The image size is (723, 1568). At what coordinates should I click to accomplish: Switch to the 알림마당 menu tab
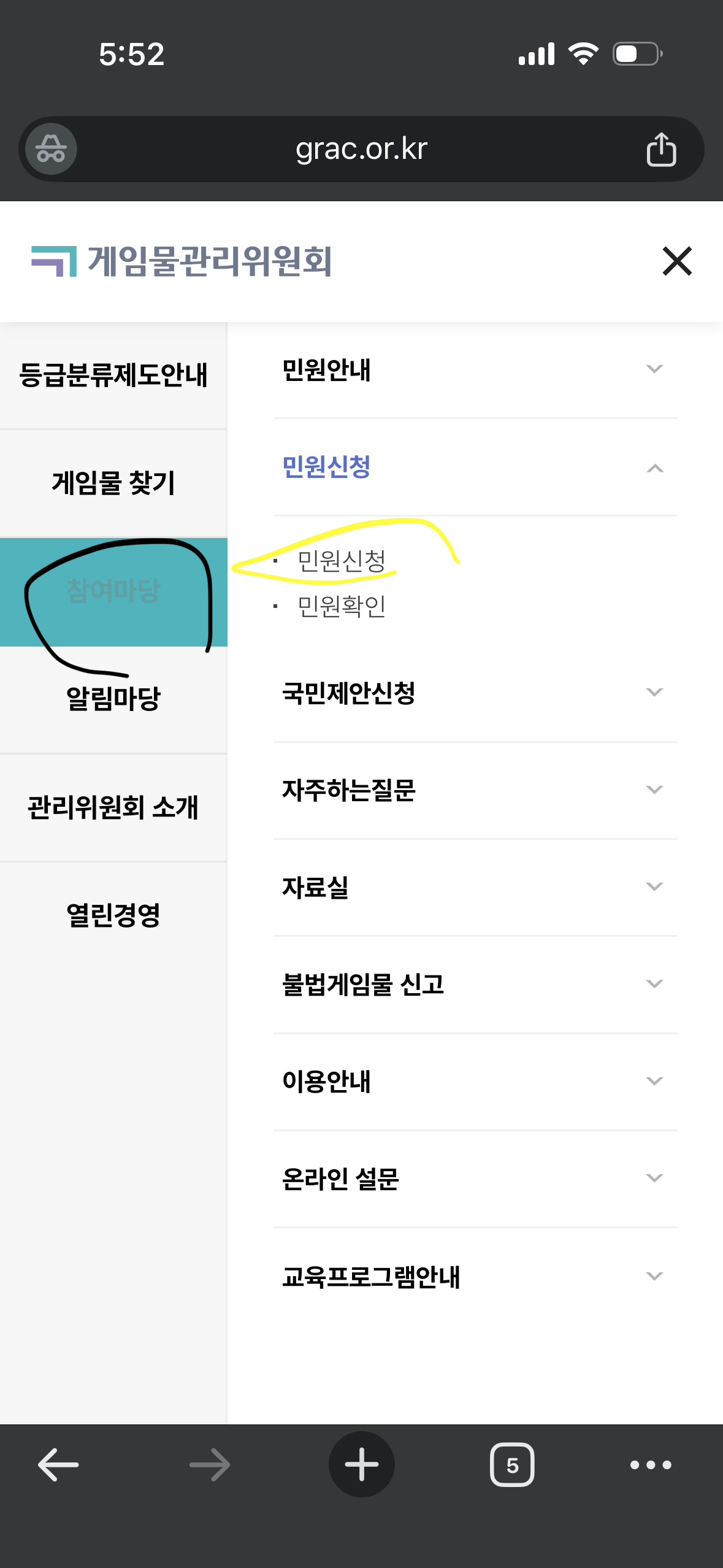[x=113, y=699]
